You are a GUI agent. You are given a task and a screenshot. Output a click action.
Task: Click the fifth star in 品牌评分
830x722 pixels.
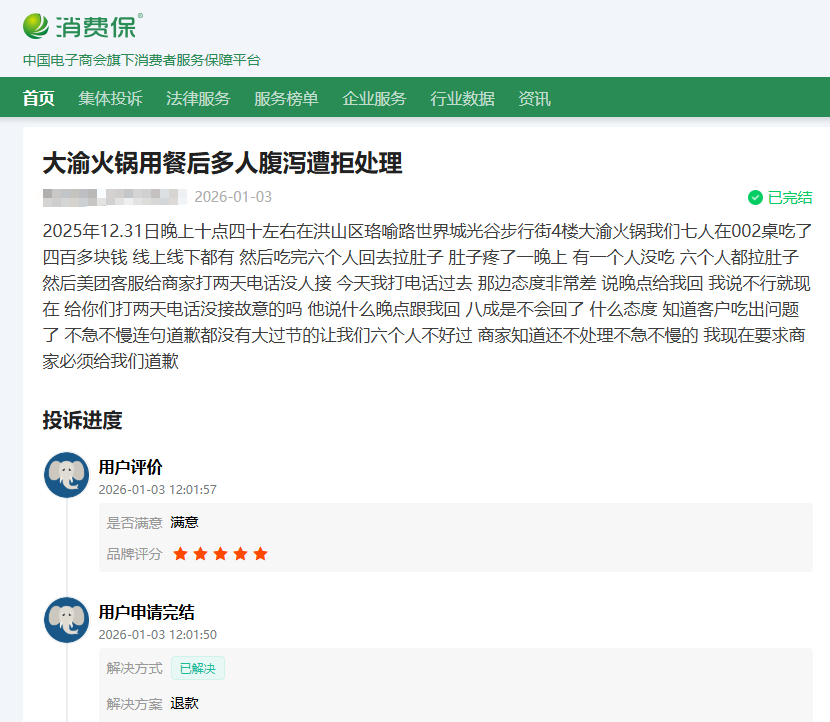260,554
